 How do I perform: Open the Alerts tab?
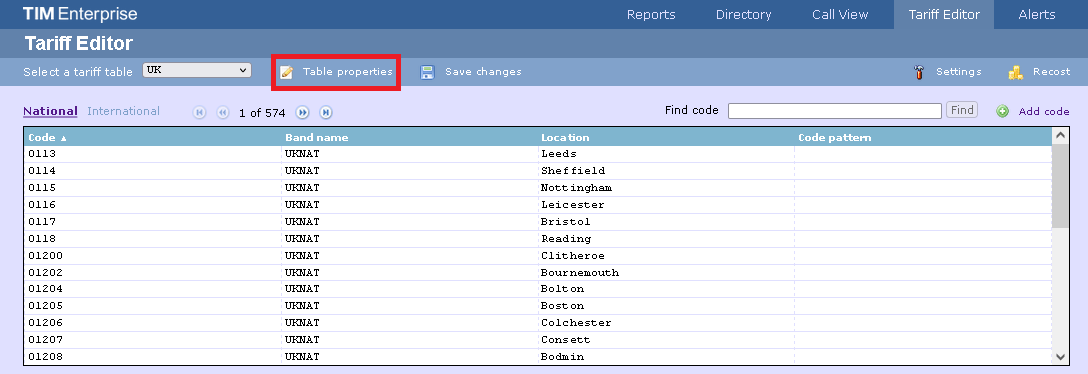click(x=1037, y=15)
